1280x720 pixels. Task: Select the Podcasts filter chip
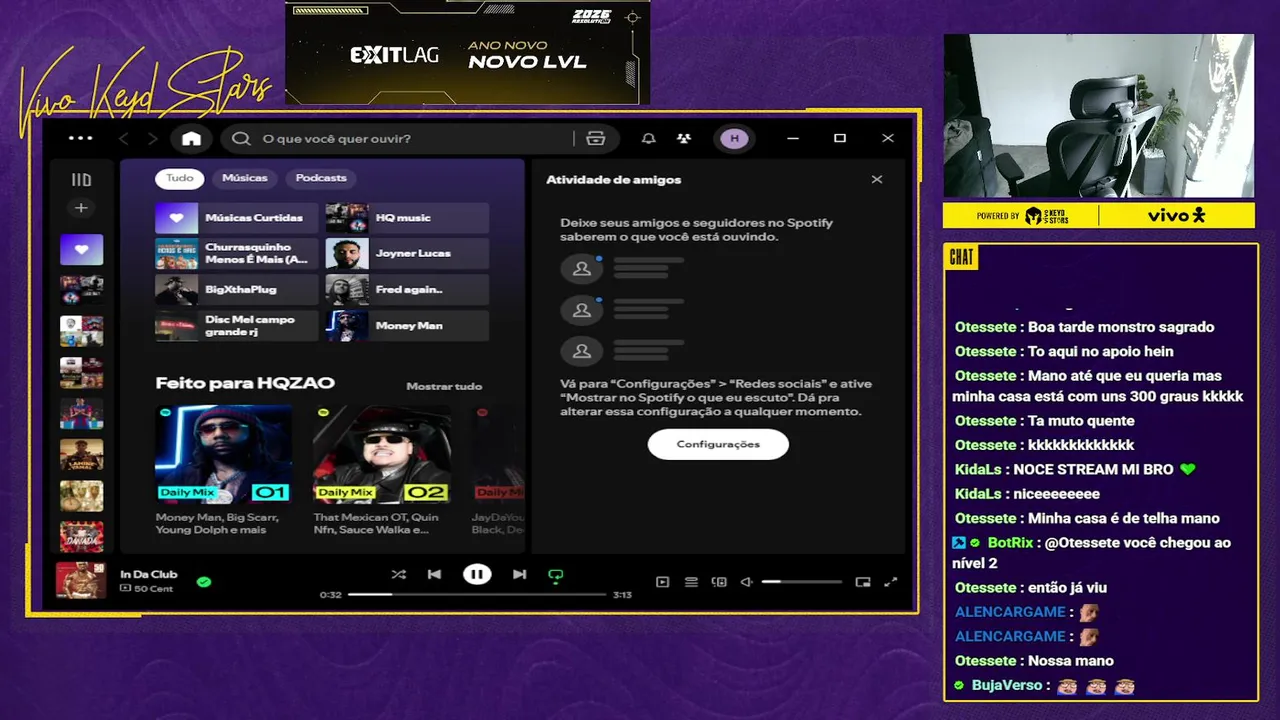click(x=321, y=178)
